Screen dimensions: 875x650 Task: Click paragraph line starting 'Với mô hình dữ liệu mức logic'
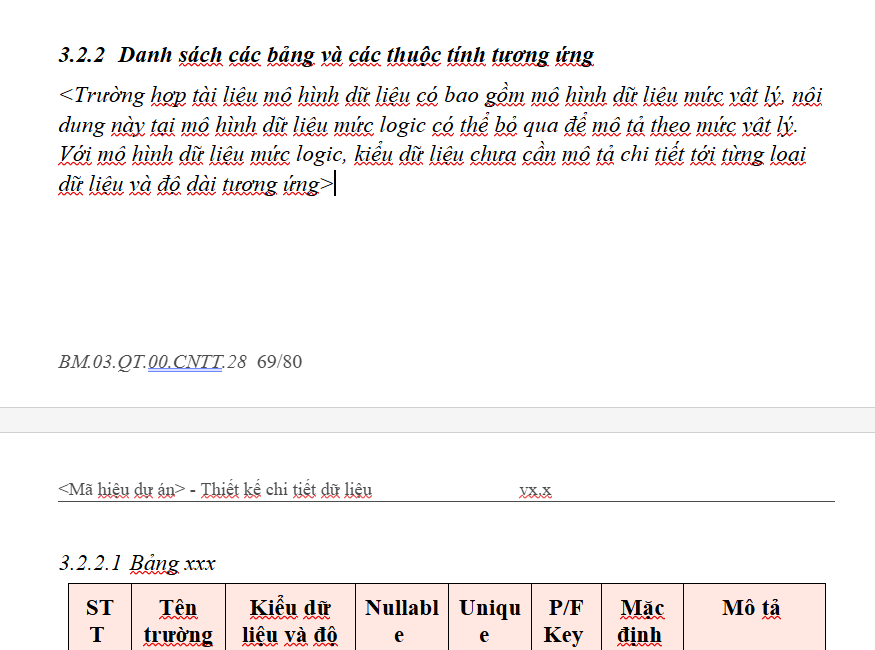432,155
